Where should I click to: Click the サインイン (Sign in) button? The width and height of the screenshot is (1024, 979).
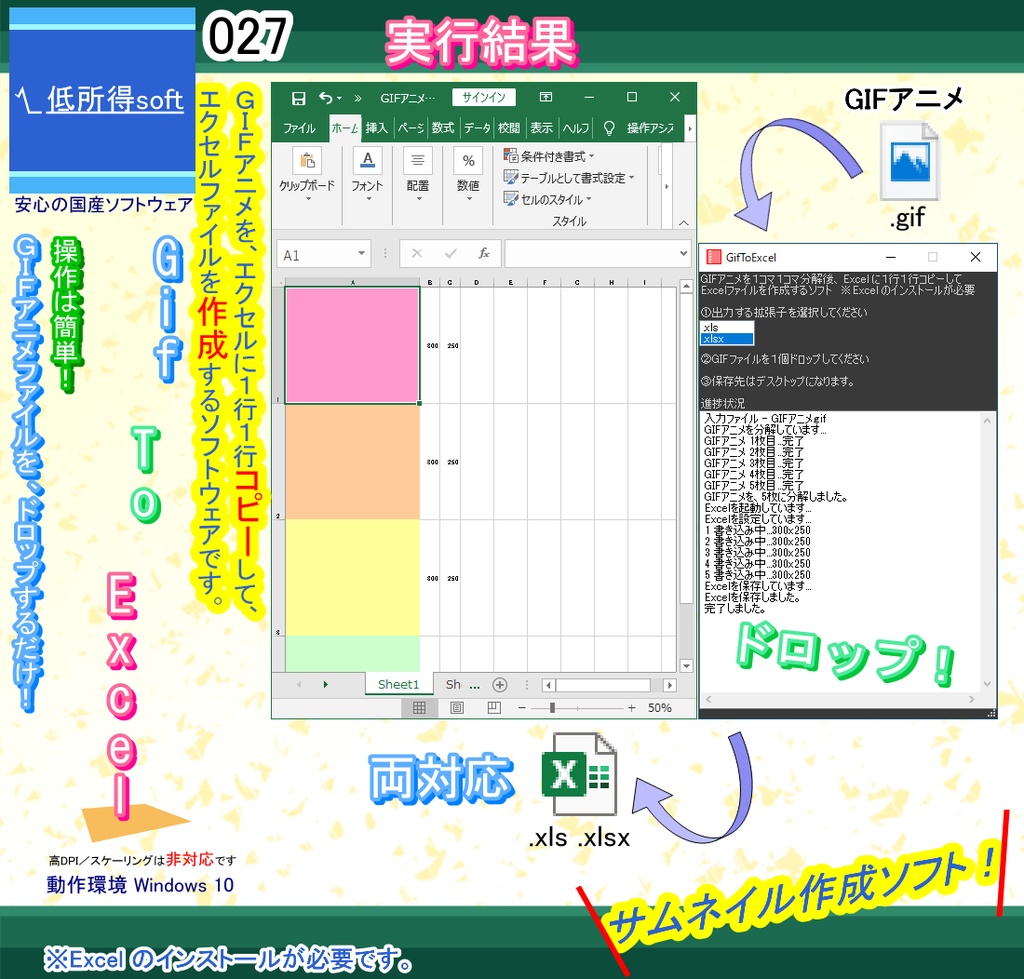pos(484,96)
